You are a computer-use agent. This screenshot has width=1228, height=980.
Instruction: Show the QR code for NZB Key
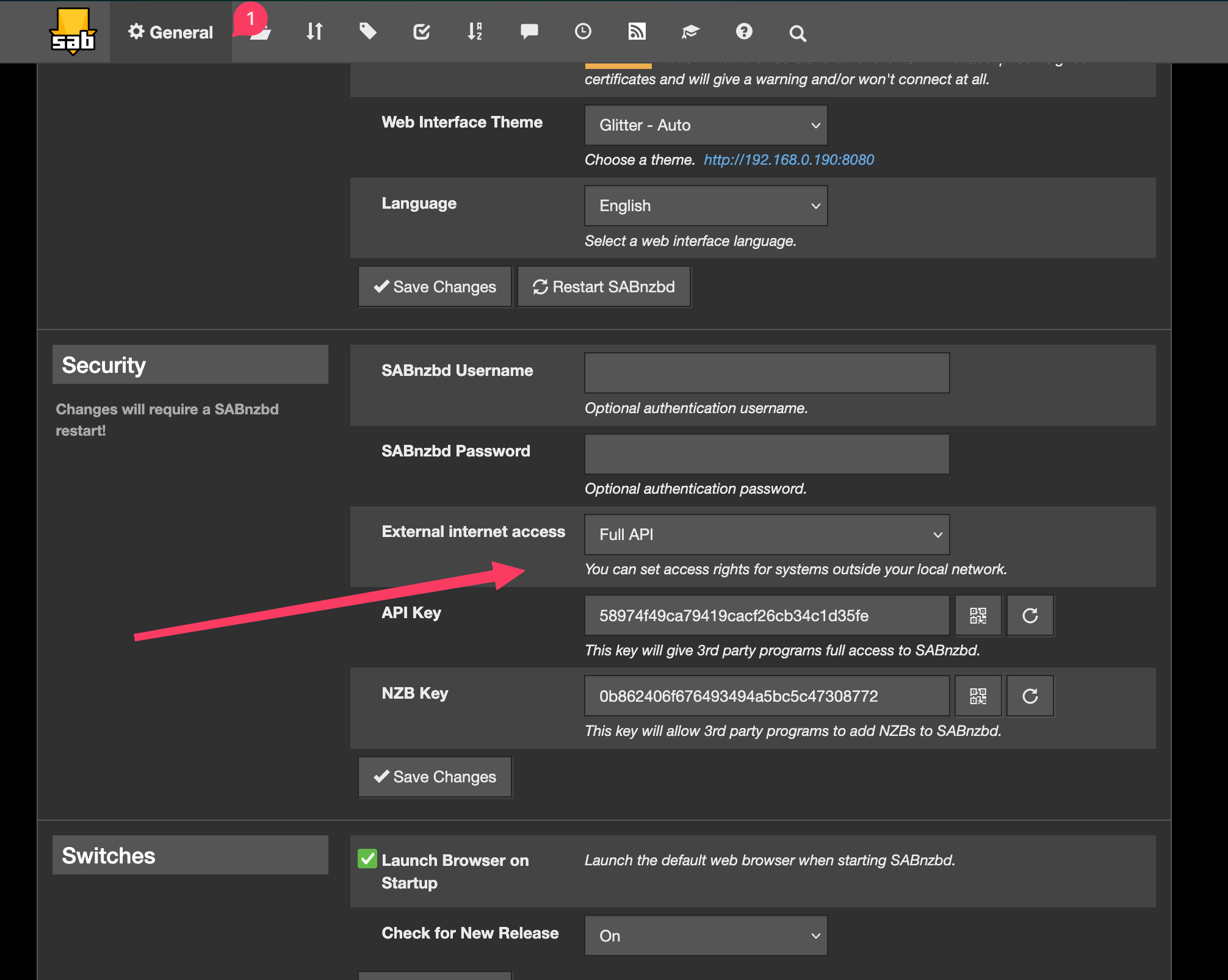click(x=978, y=696)
